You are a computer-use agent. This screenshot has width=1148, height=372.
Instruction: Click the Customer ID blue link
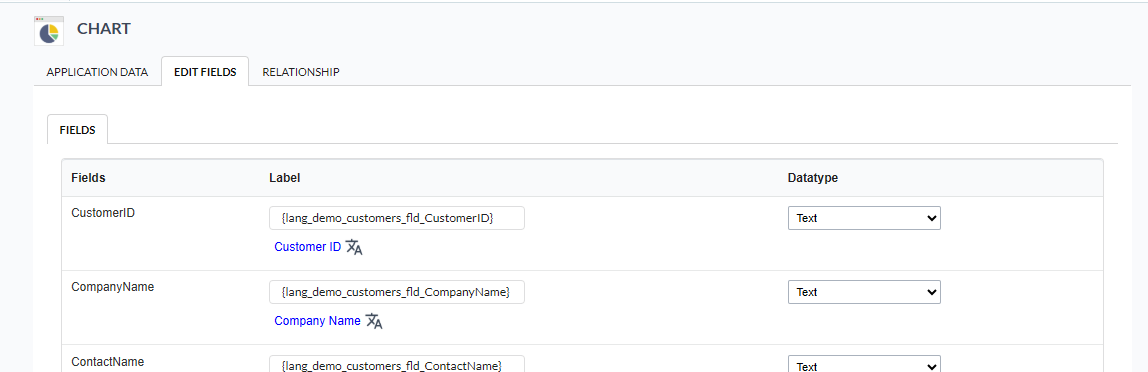[308, 247]
